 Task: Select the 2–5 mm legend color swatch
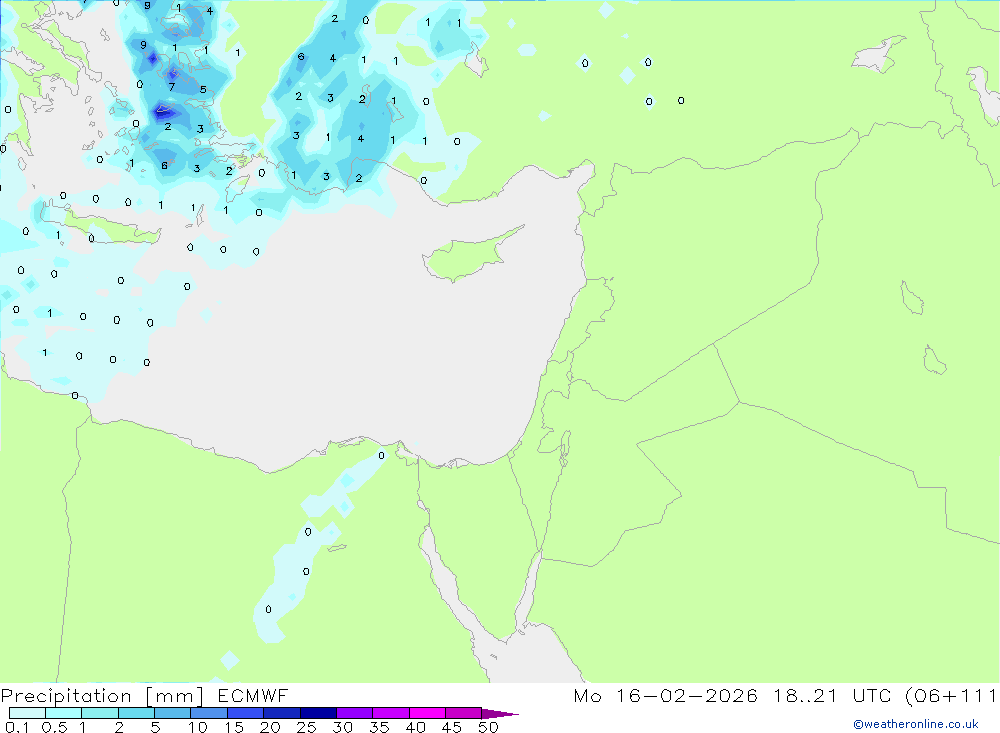pyautogui.click(x=136, y=713)
